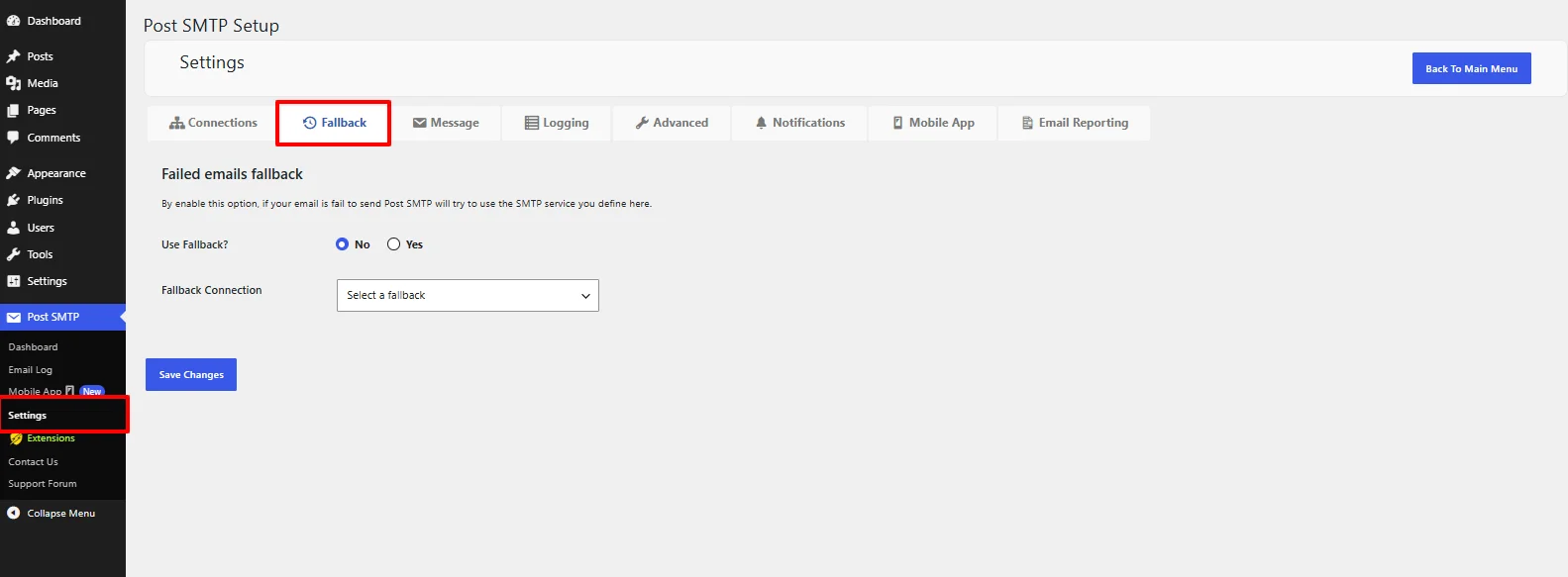Image resolution: width=1568 pixels, height=577 pixels.
Task: Switch to the Email Reporting tab
Action: [x=1075, y=123]
